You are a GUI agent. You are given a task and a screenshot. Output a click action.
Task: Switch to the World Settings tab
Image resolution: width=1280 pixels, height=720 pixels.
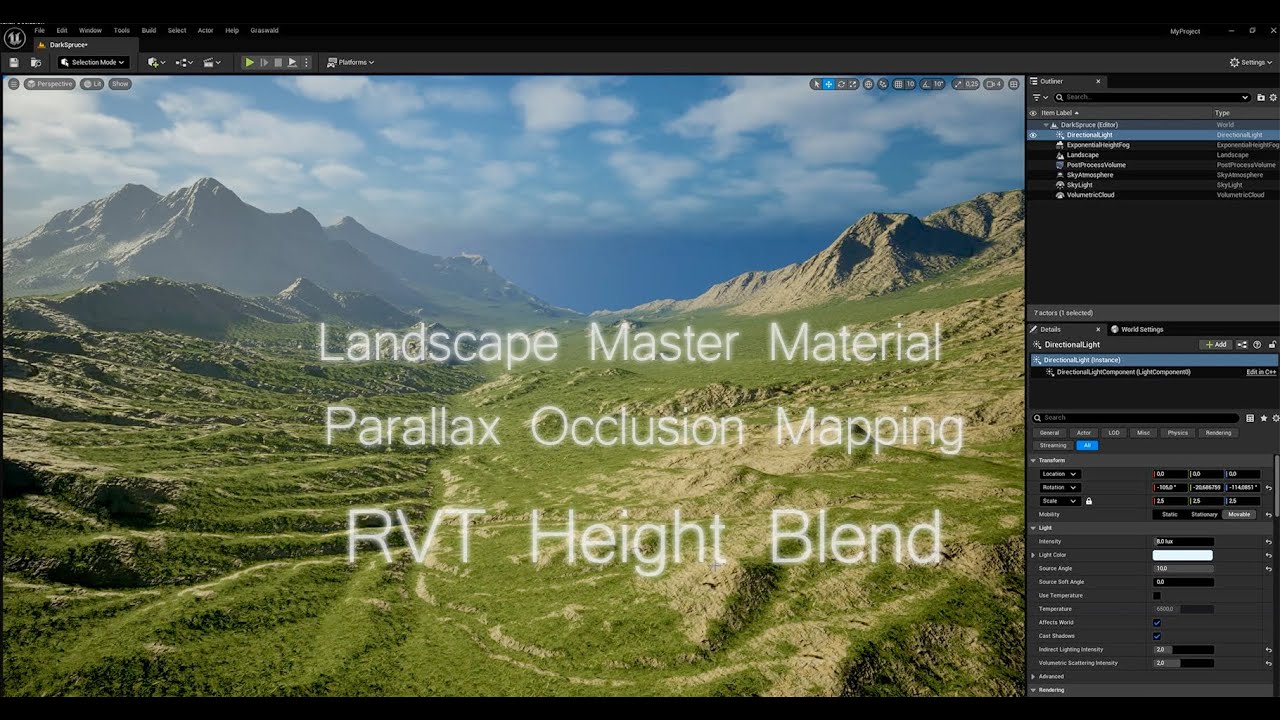[1137, 329]
